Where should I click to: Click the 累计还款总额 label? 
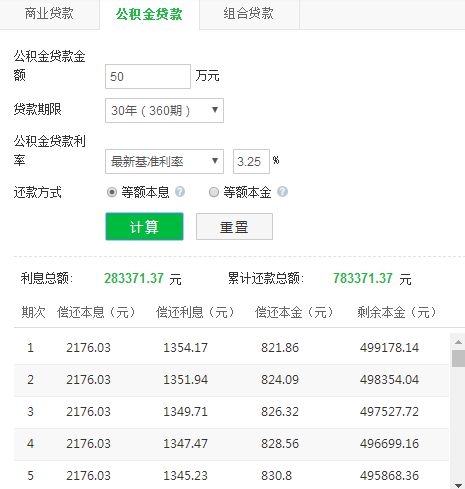(266, 278)
